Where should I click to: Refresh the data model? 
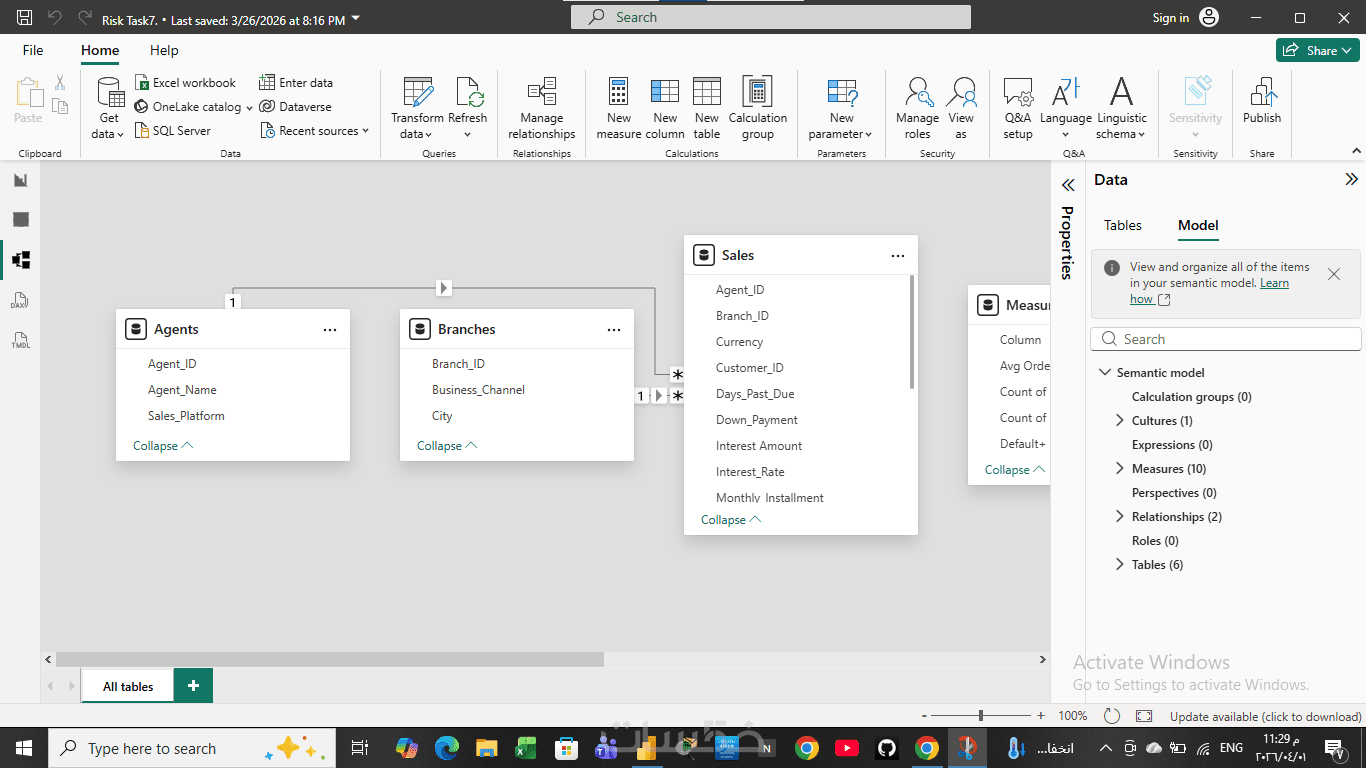pyautogui.click(x=468, y=108)
